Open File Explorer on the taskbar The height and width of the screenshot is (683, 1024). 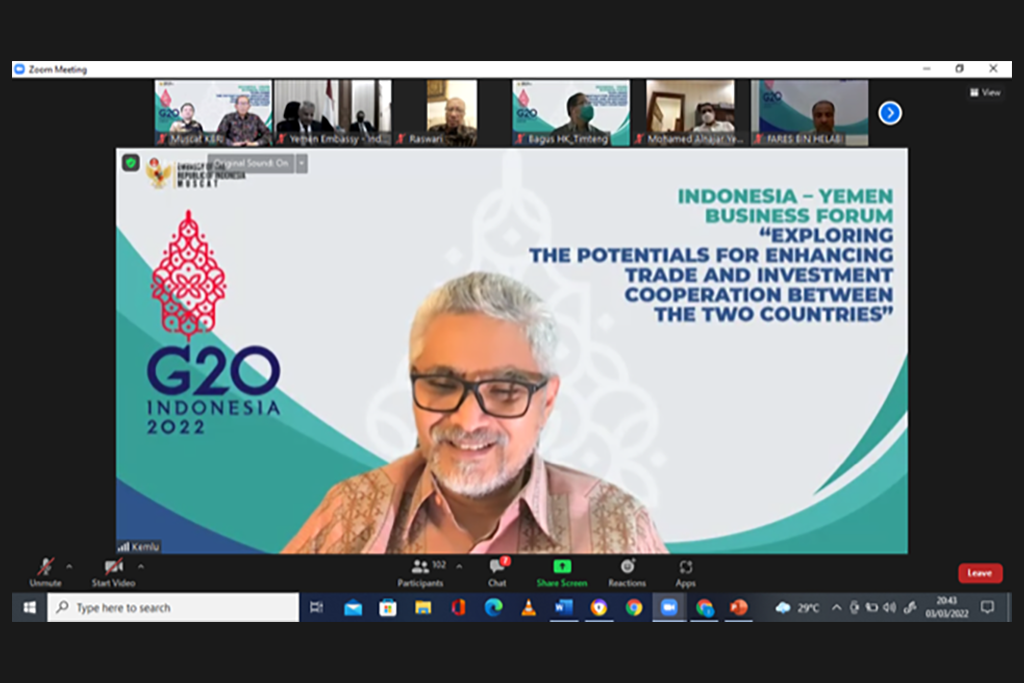coord(423,608)
